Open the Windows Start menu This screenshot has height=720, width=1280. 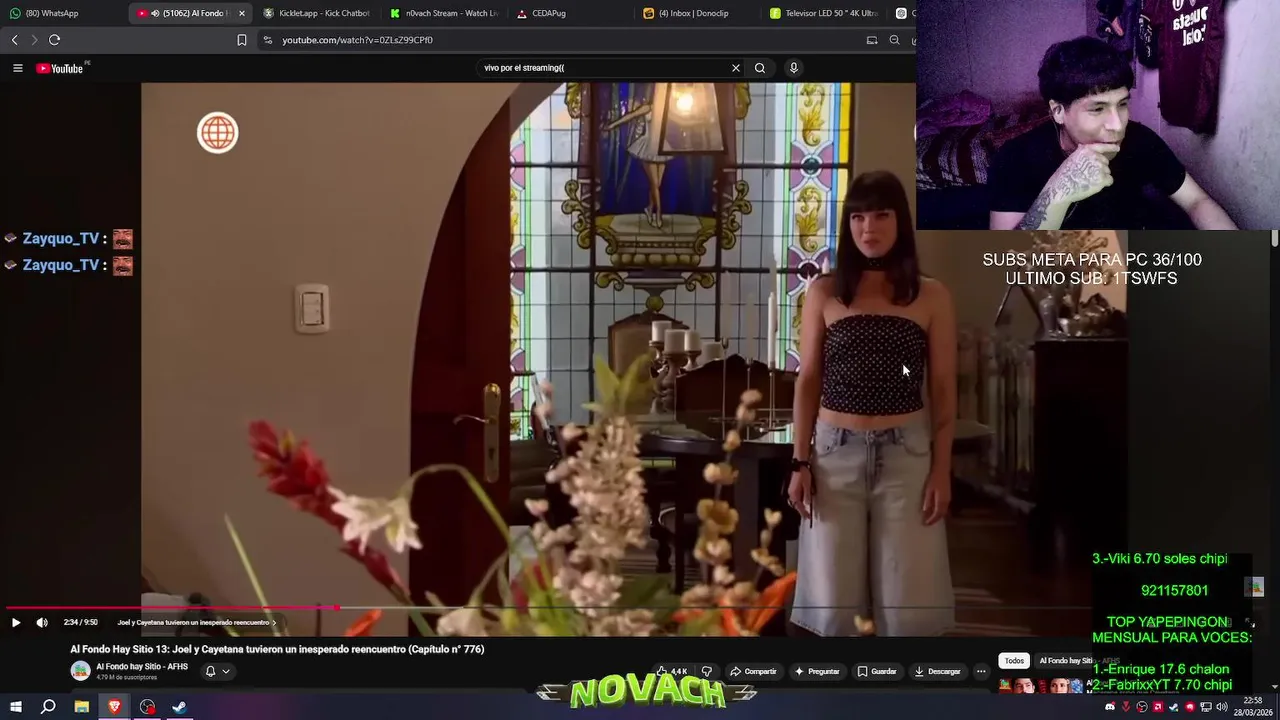tap(16, 707)
